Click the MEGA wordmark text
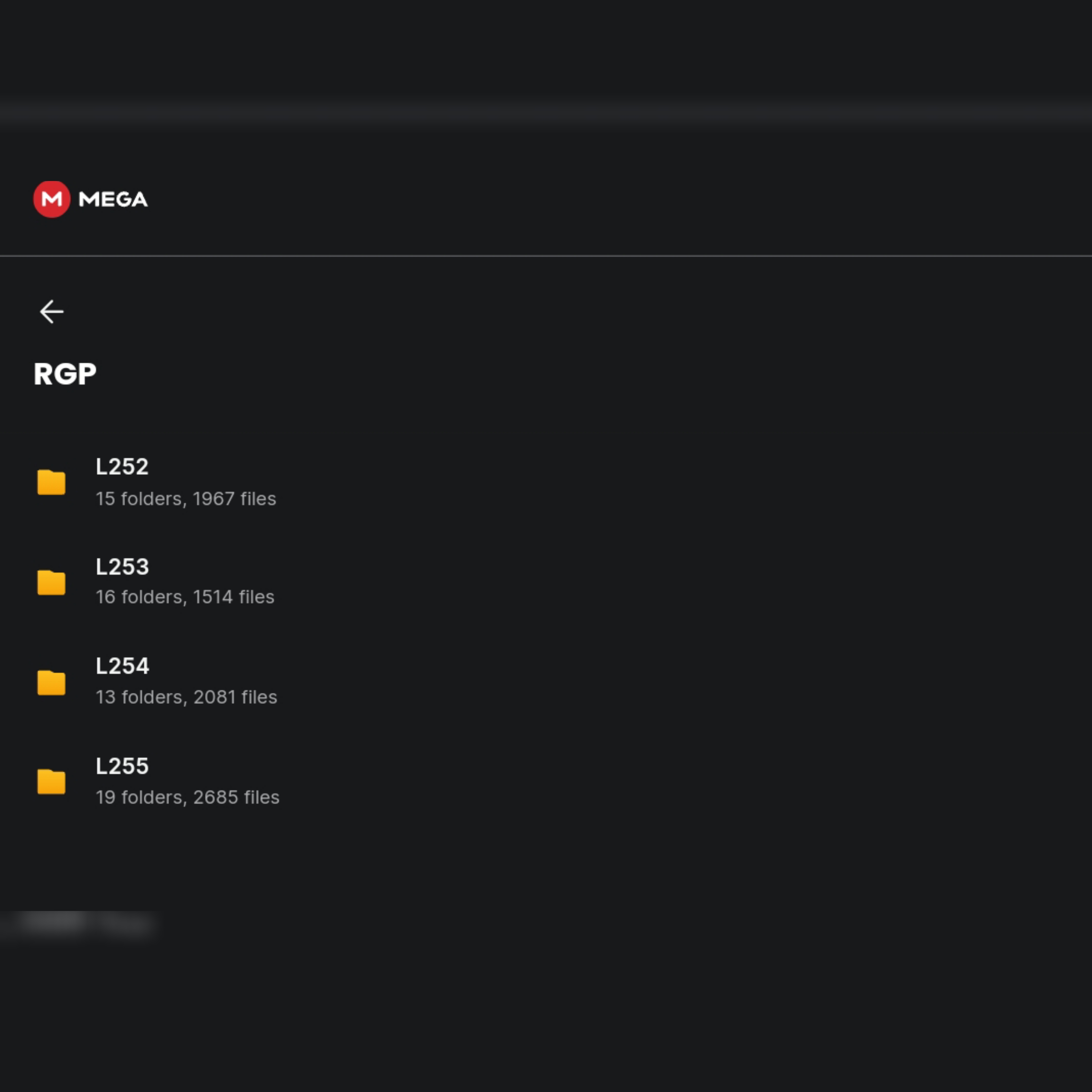 [x=113, y=199]
